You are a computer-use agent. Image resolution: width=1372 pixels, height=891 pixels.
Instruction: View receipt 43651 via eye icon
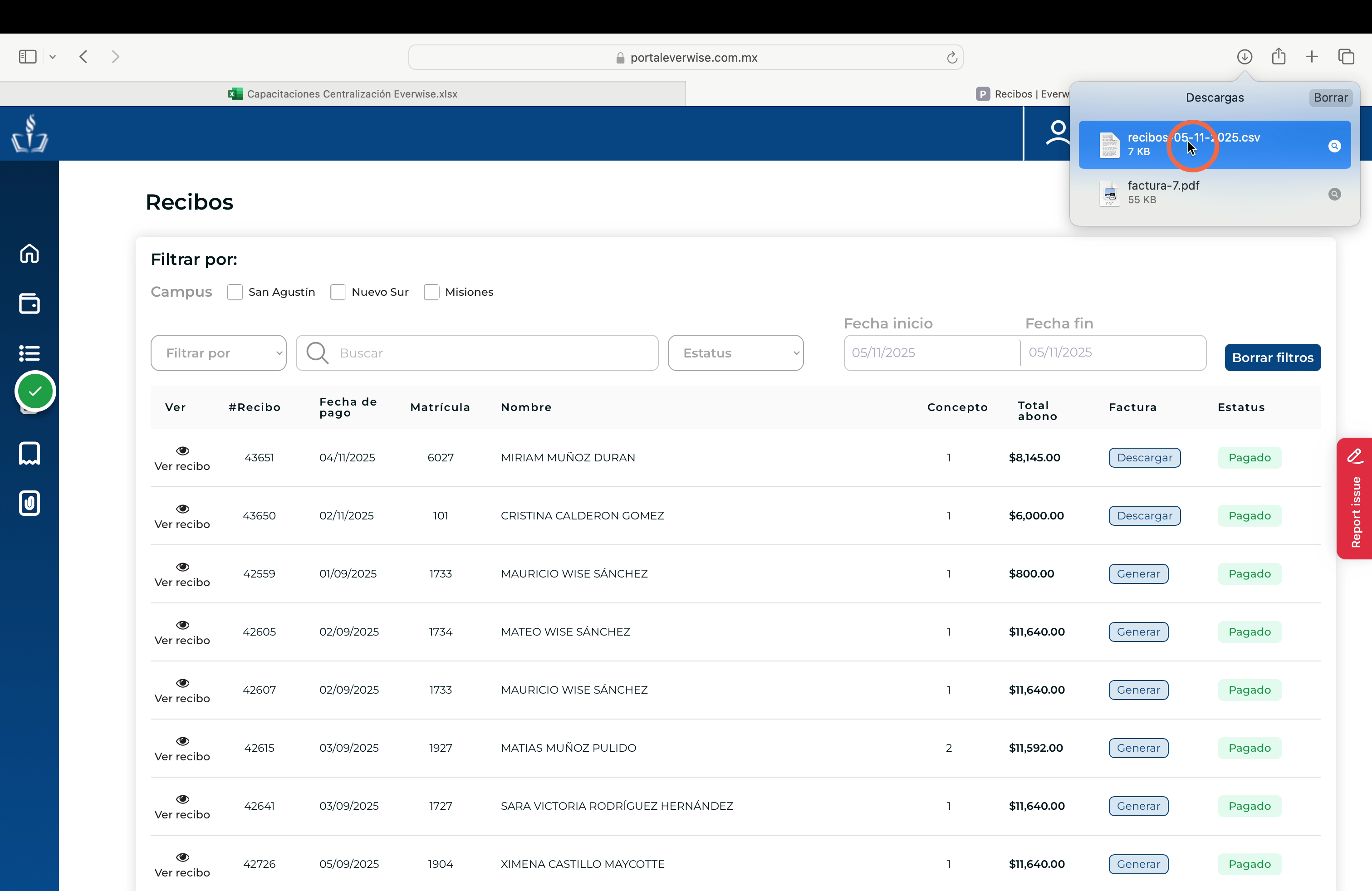[x=183, y=450]
